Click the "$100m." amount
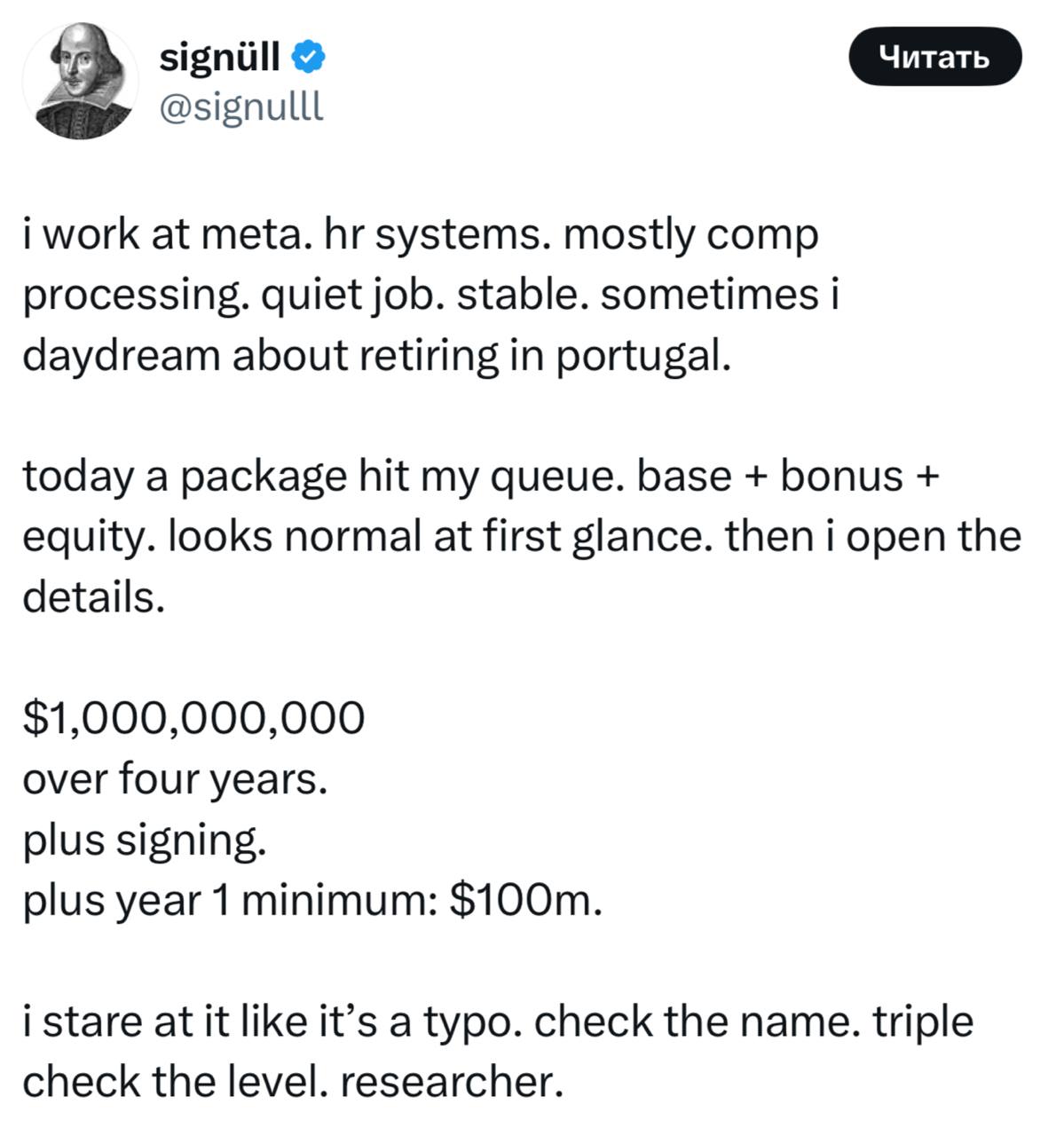Viewport: 1064px width, 1136px height. point(526,900)
